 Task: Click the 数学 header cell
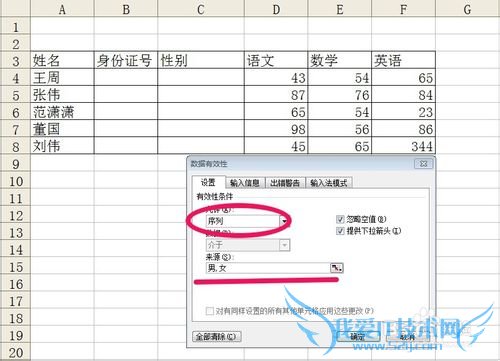coord(340,60)
